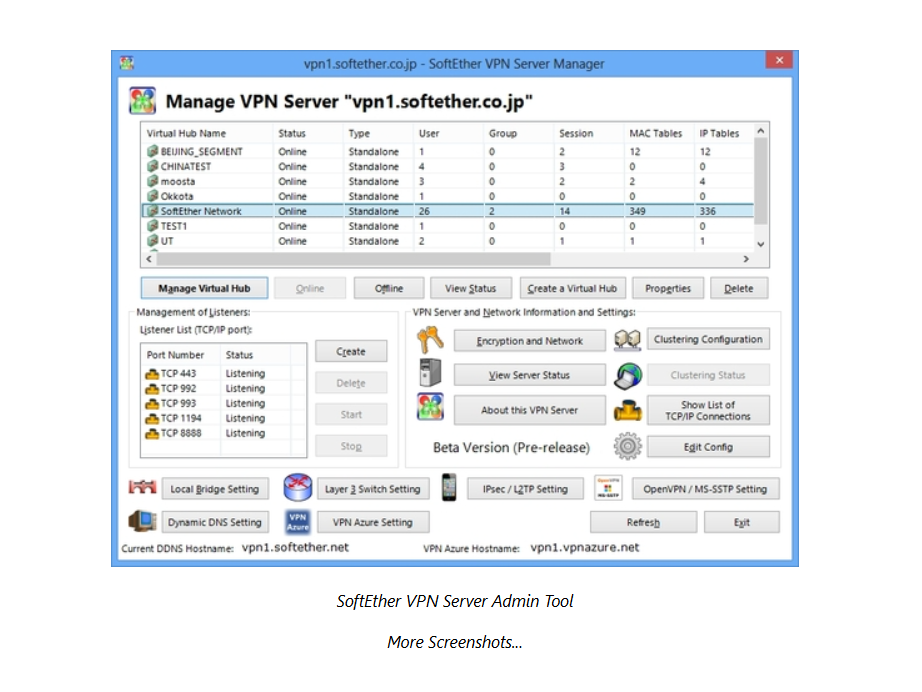Open View Status for selected hub
Screen dimensions: 922x692
[470, 288]
